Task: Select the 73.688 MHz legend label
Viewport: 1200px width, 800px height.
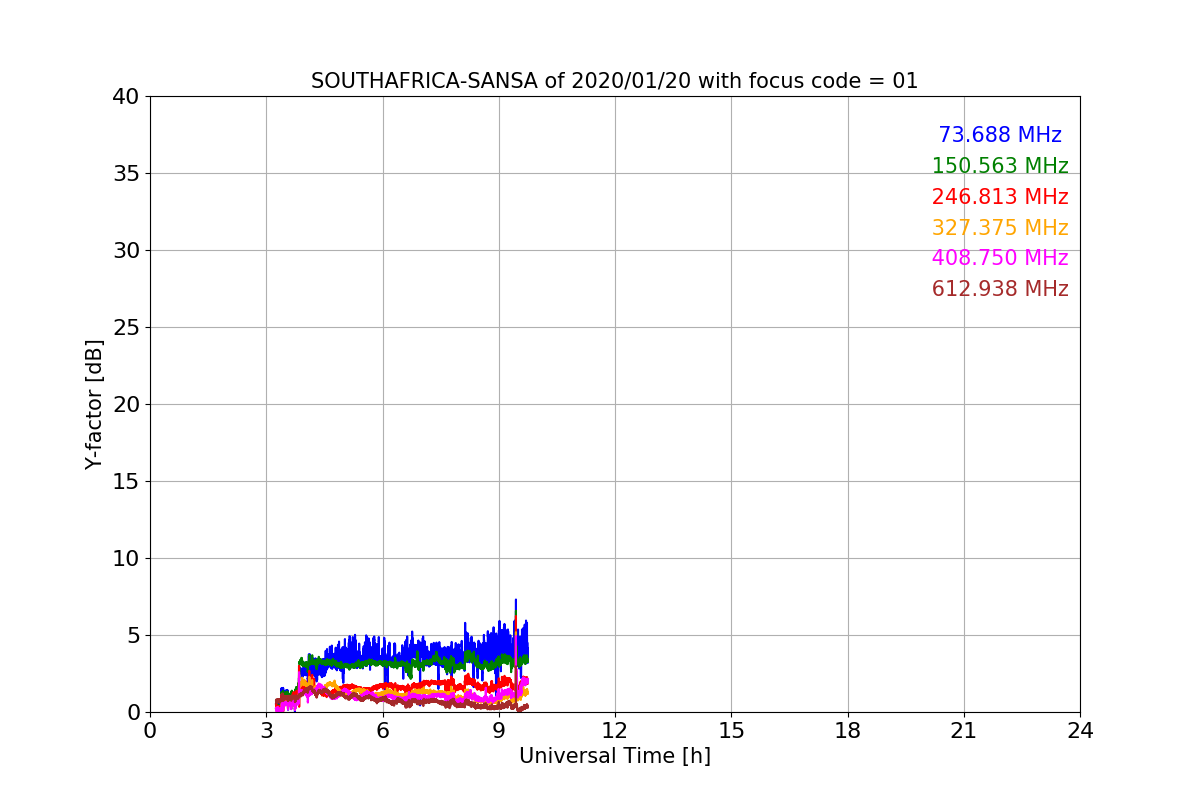Action: [1000, 135]
